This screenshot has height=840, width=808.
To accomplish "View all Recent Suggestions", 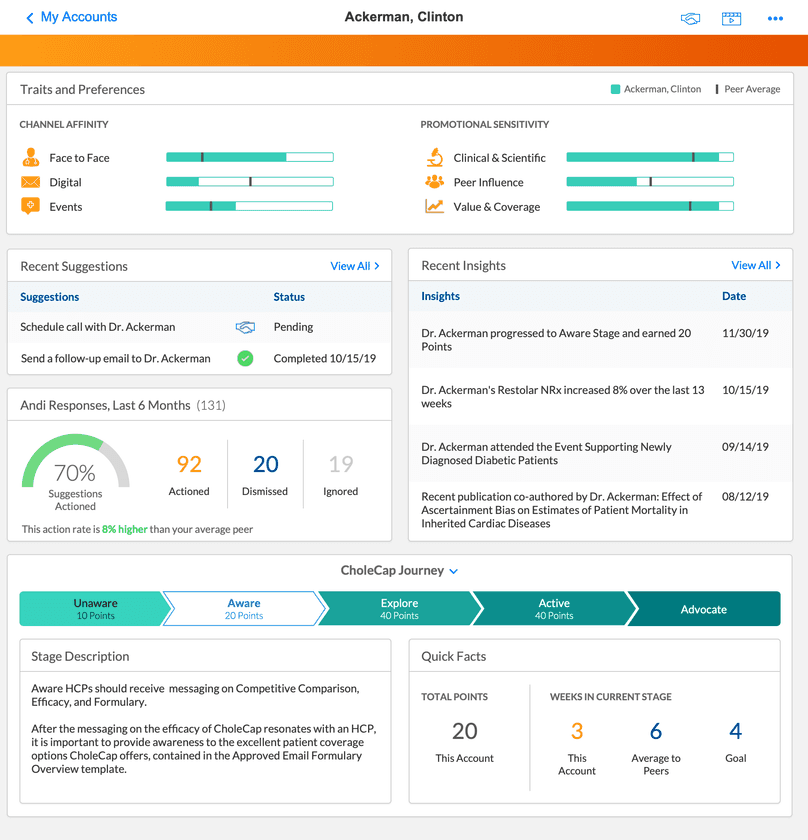I will pyautogui.click(x=355, y=266).
